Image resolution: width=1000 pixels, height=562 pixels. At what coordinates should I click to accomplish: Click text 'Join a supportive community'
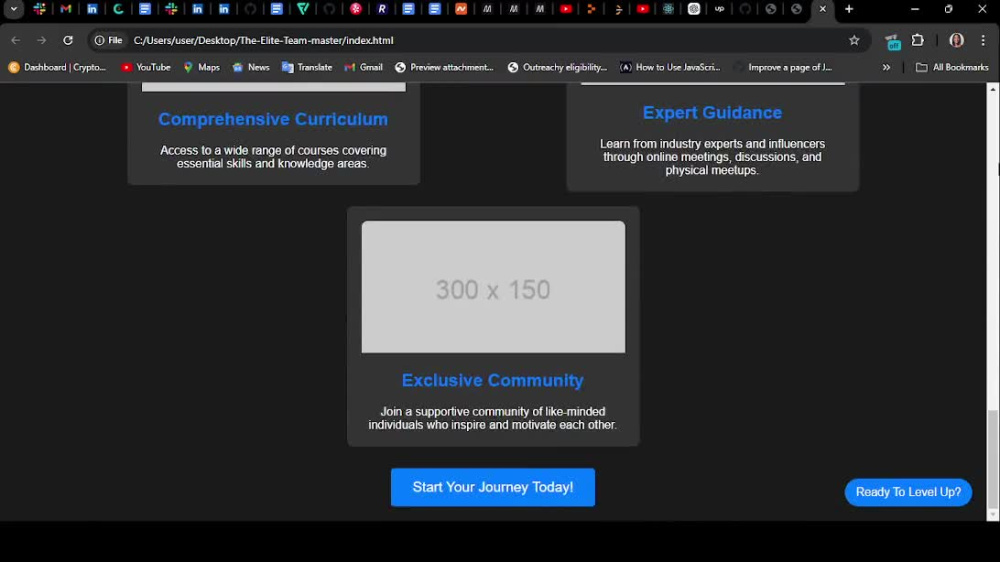(455, 412)
